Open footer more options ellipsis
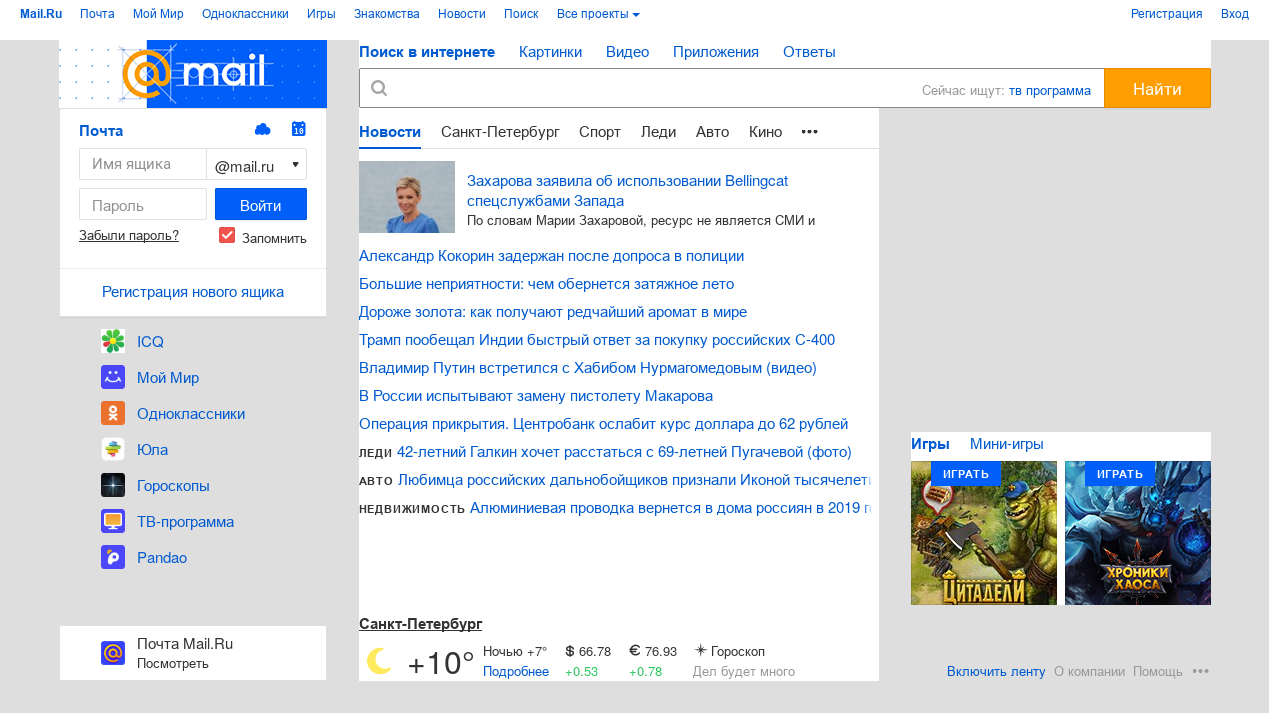The image size is (1269, 713). click(x=1201, y=671)
